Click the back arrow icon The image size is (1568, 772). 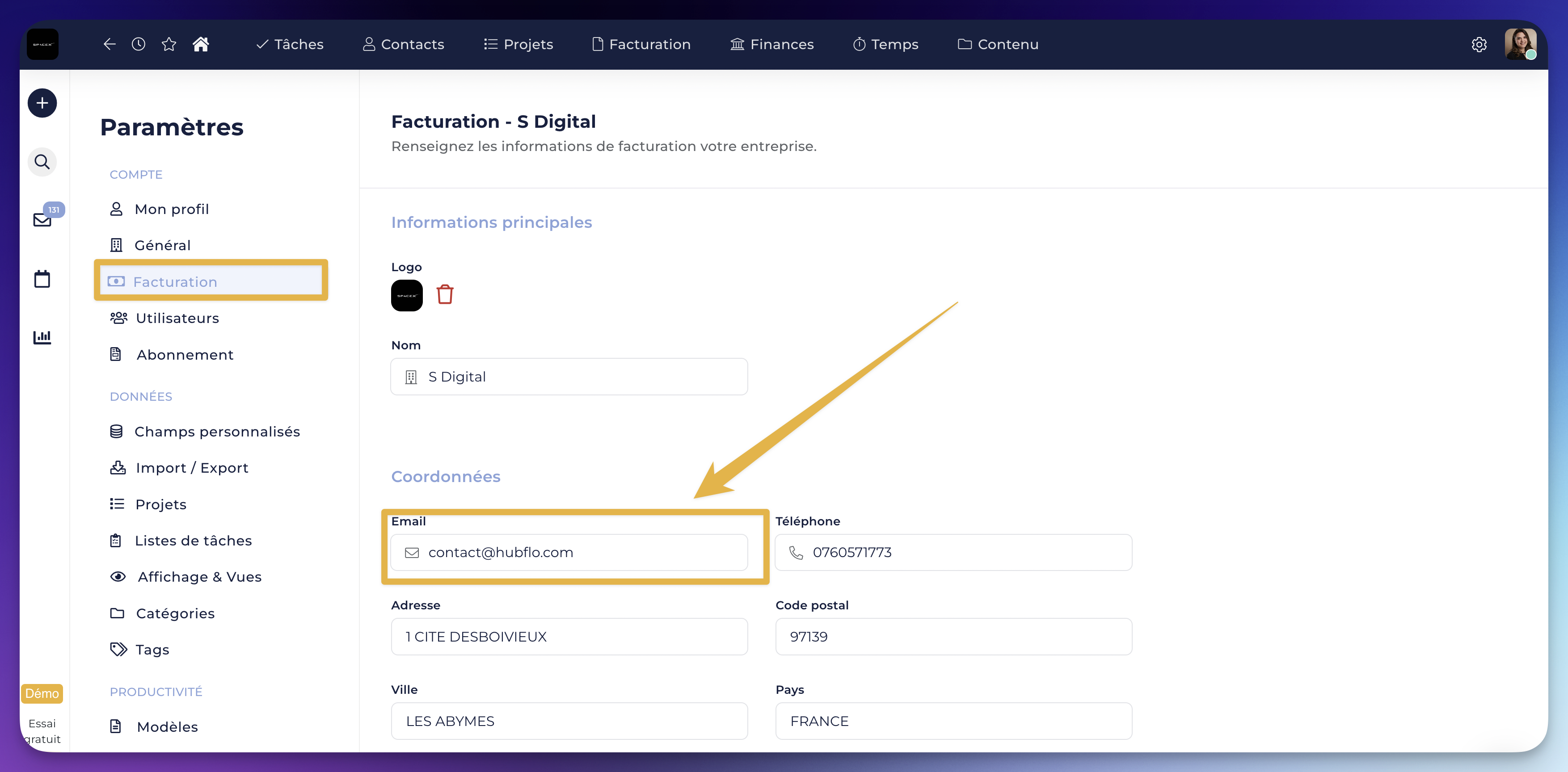click(x=110, y=44)
